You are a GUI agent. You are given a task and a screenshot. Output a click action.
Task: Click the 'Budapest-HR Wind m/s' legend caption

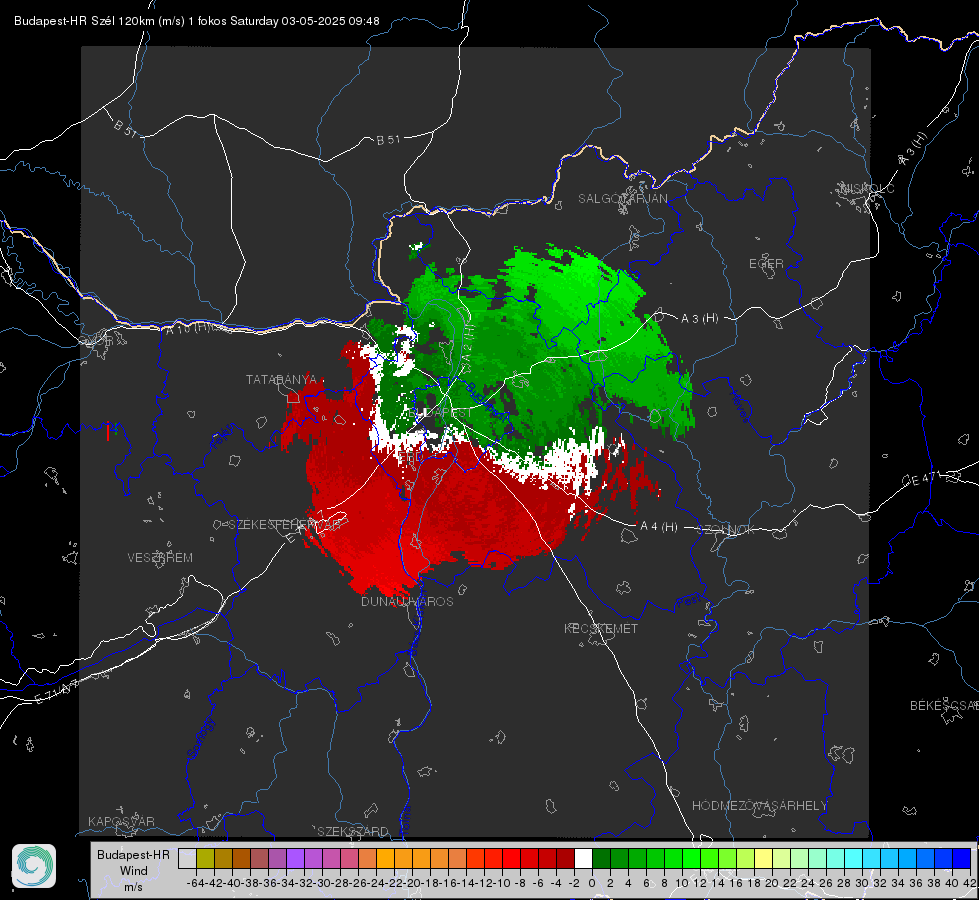134,871
